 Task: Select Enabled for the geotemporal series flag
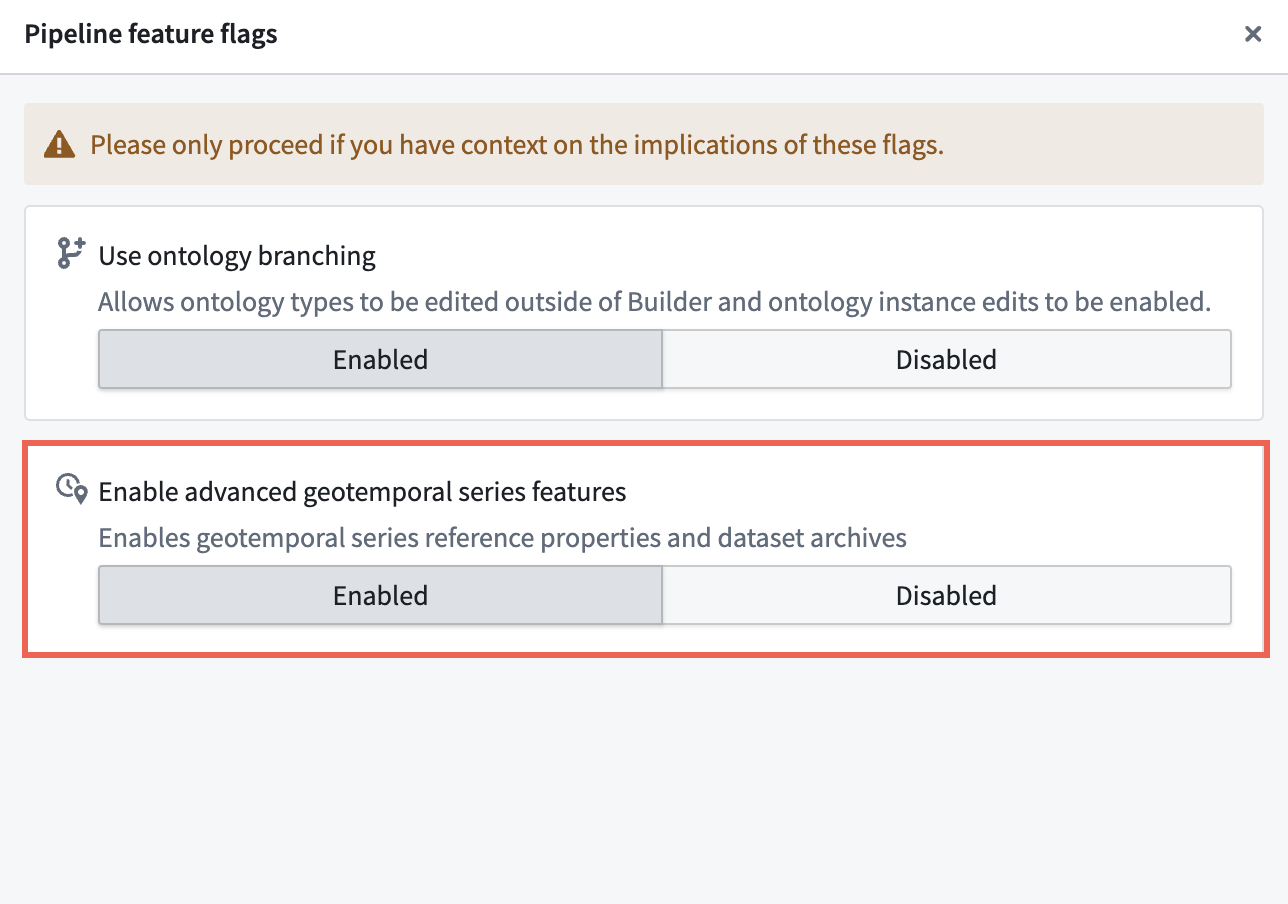click(x=380, y=595)
